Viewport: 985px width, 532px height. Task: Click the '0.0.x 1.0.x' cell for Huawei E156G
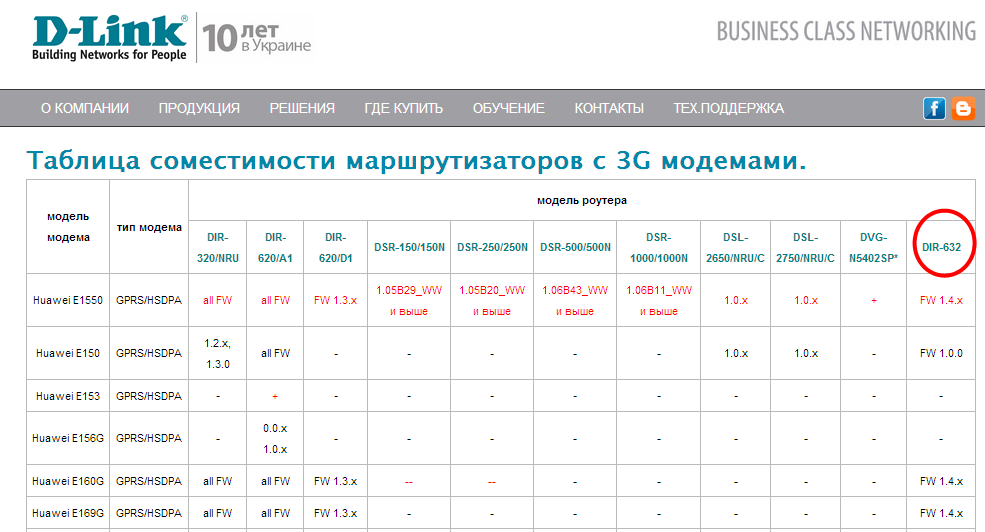275,438
